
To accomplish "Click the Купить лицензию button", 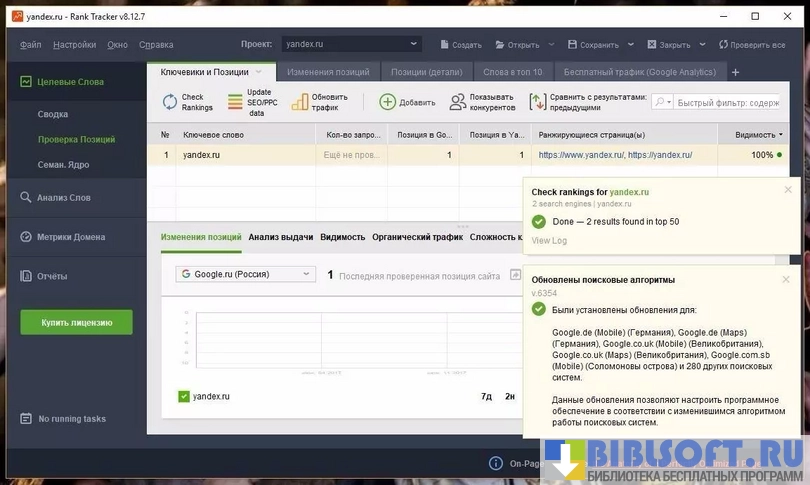I will pos(76,322).
